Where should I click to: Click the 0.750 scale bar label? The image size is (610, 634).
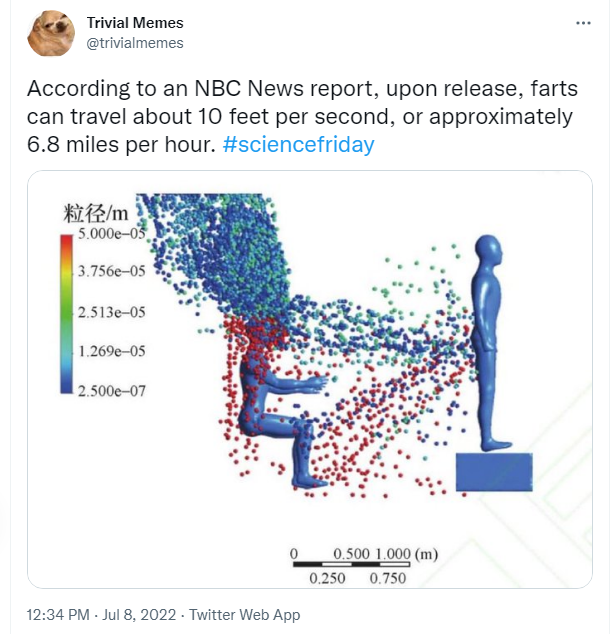pyautogui.click(x=386, y=578)
